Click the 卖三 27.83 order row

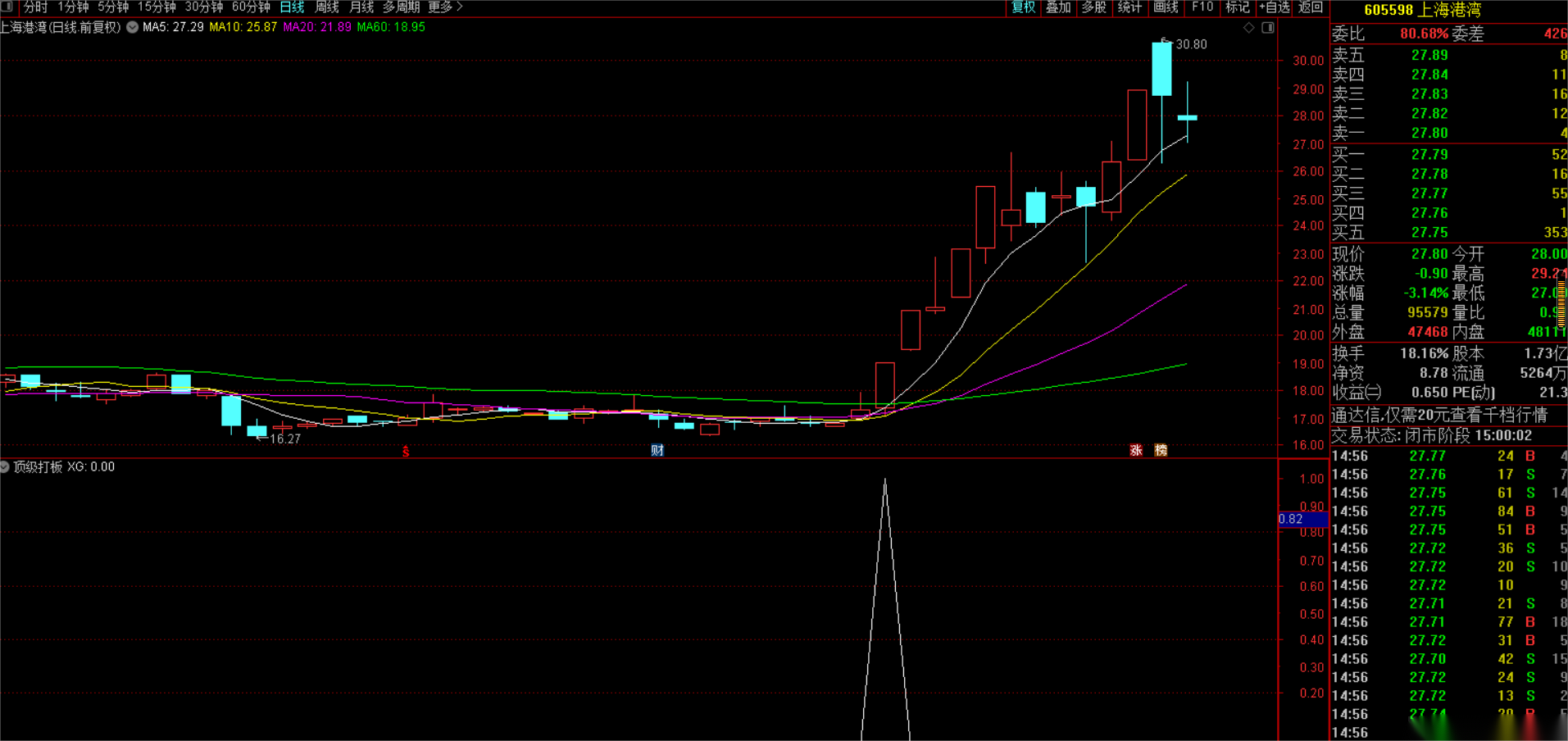click(1449, 94)
